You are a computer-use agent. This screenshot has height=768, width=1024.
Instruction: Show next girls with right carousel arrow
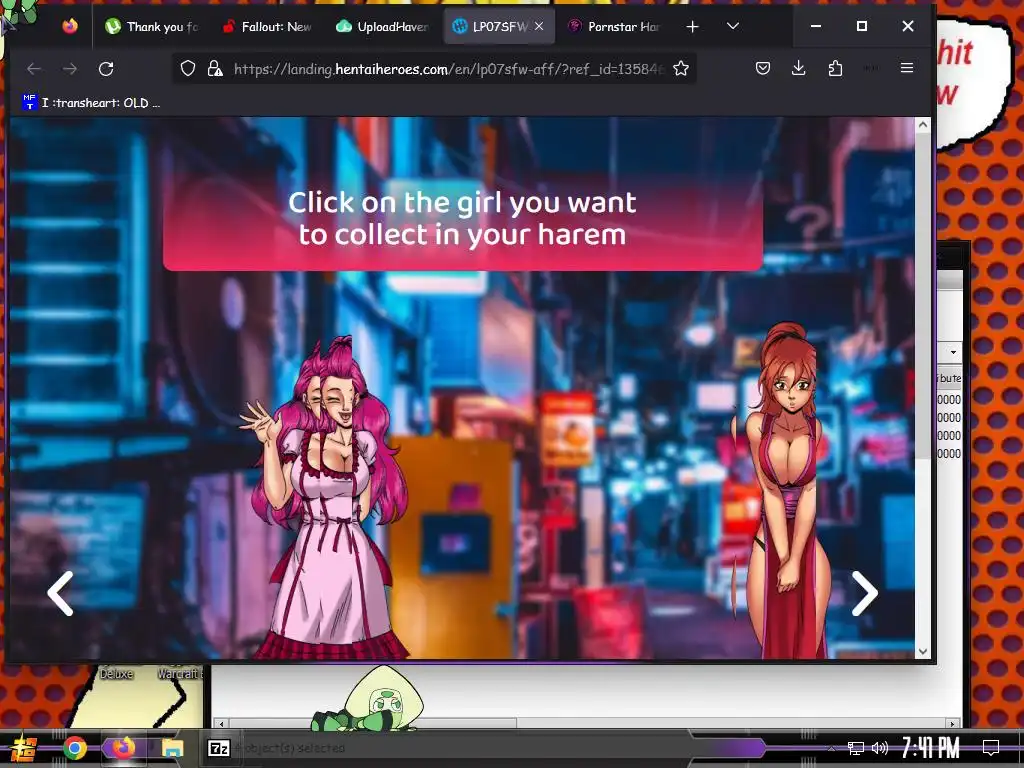(x=864, y=594)
